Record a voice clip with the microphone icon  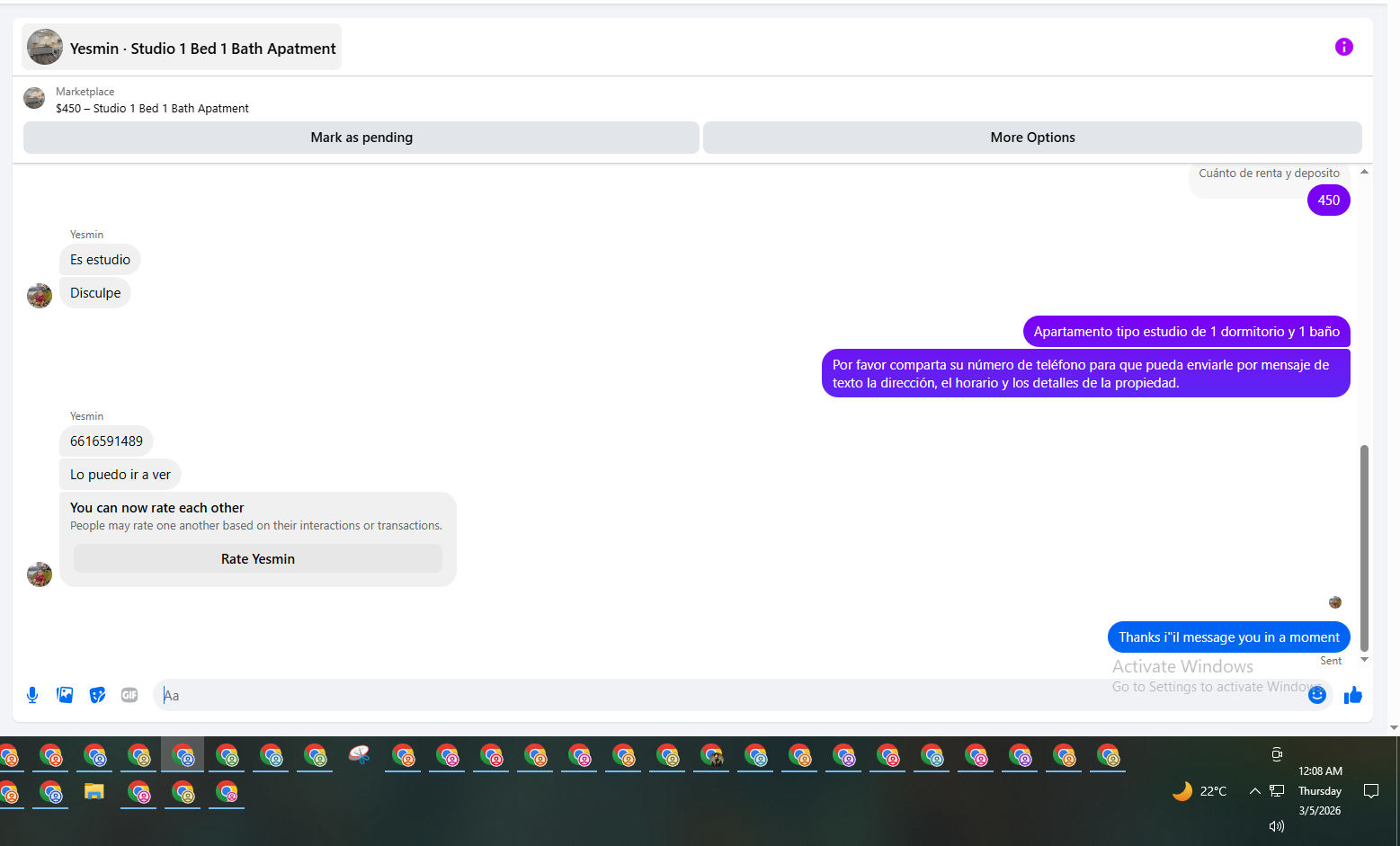32,695
